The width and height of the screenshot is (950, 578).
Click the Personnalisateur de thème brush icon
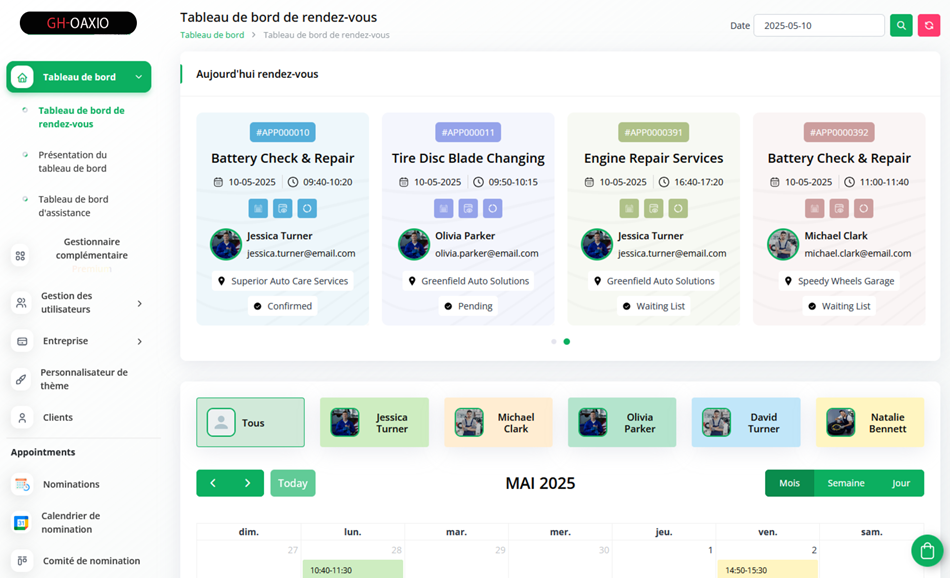[21, 379]
